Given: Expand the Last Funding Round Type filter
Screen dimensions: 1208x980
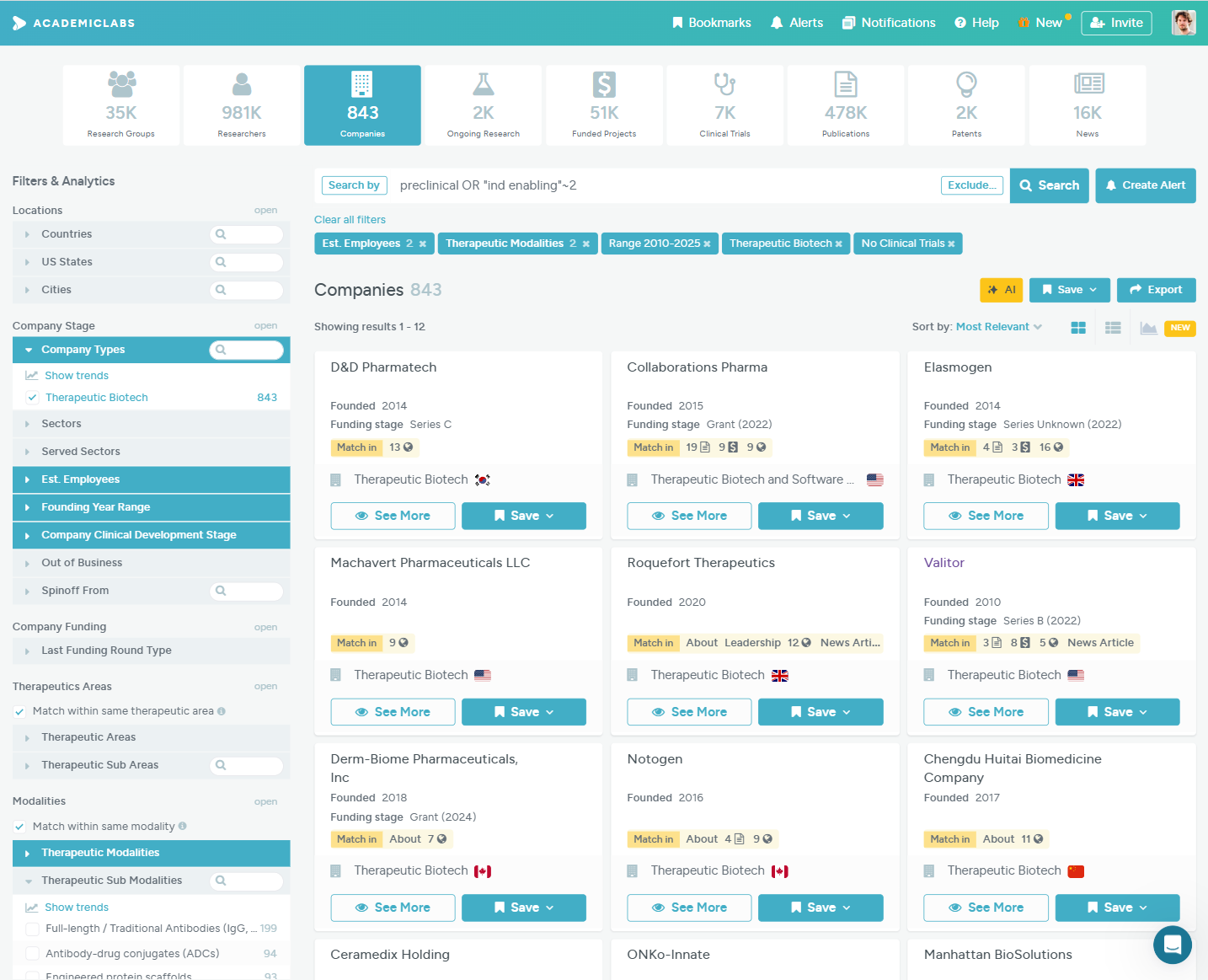Looking at the screenshot, I should (x=152, y=651).
